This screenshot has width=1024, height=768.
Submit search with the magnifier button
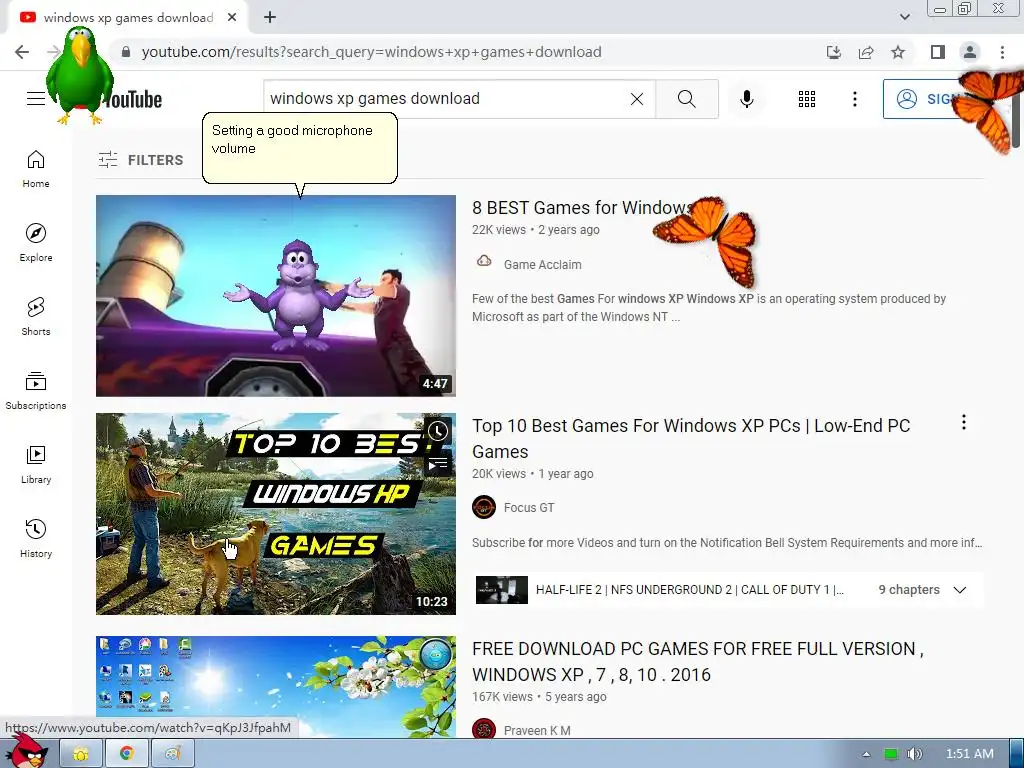686,99
